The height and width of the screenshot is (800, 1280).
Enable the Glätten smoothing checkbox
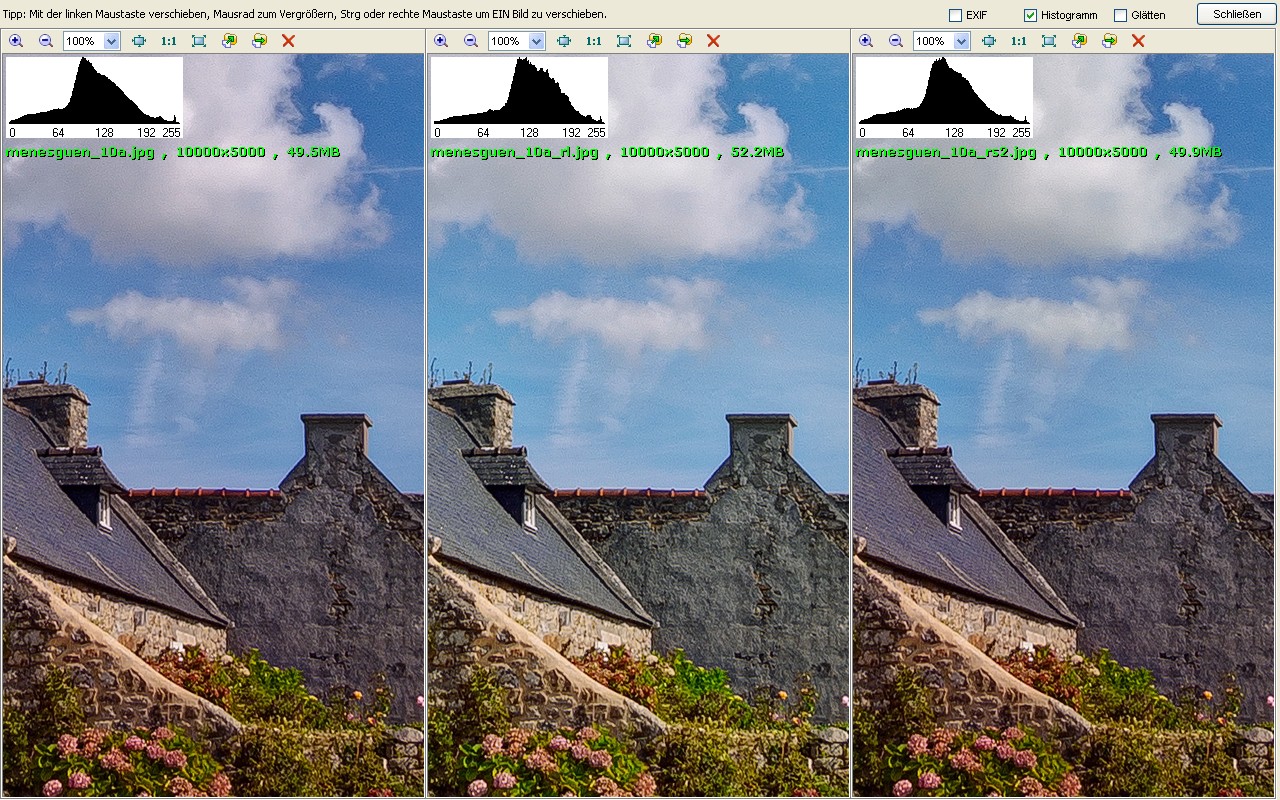click(x=1120, y=15)
